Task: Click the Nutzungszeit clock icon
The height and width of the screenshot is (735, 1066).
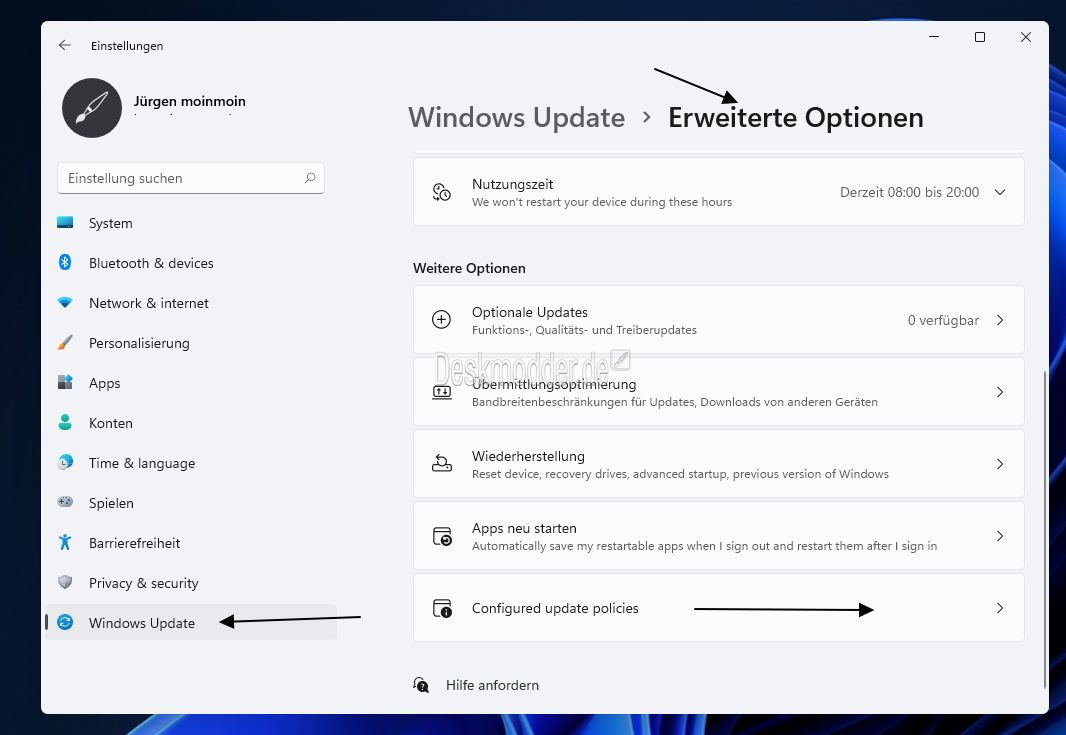Action: click(442, 192)
